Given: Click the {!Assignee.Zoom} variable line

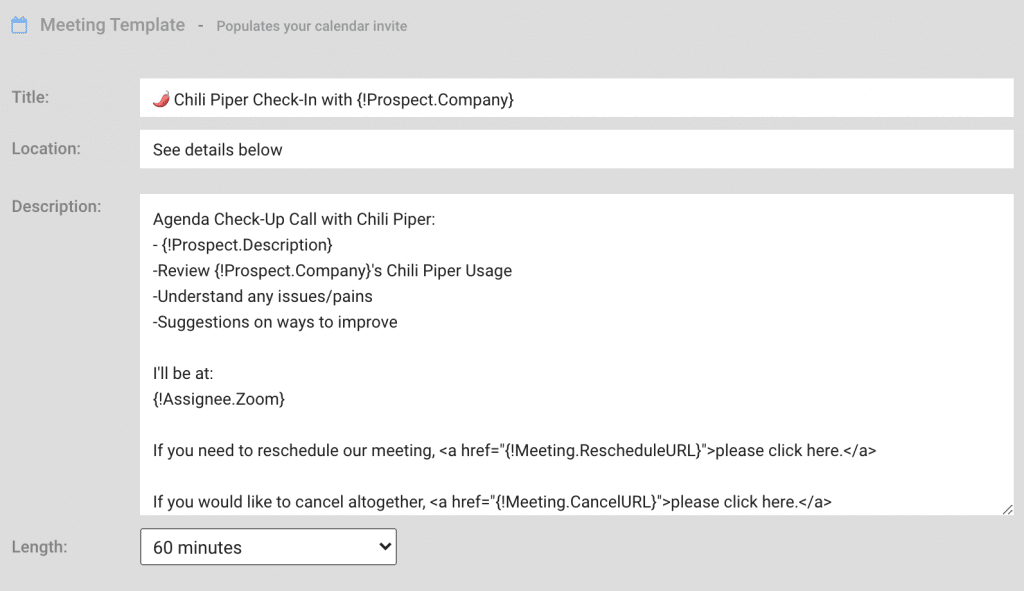Looking at the screenshot, I should click(x=219, y=399).
